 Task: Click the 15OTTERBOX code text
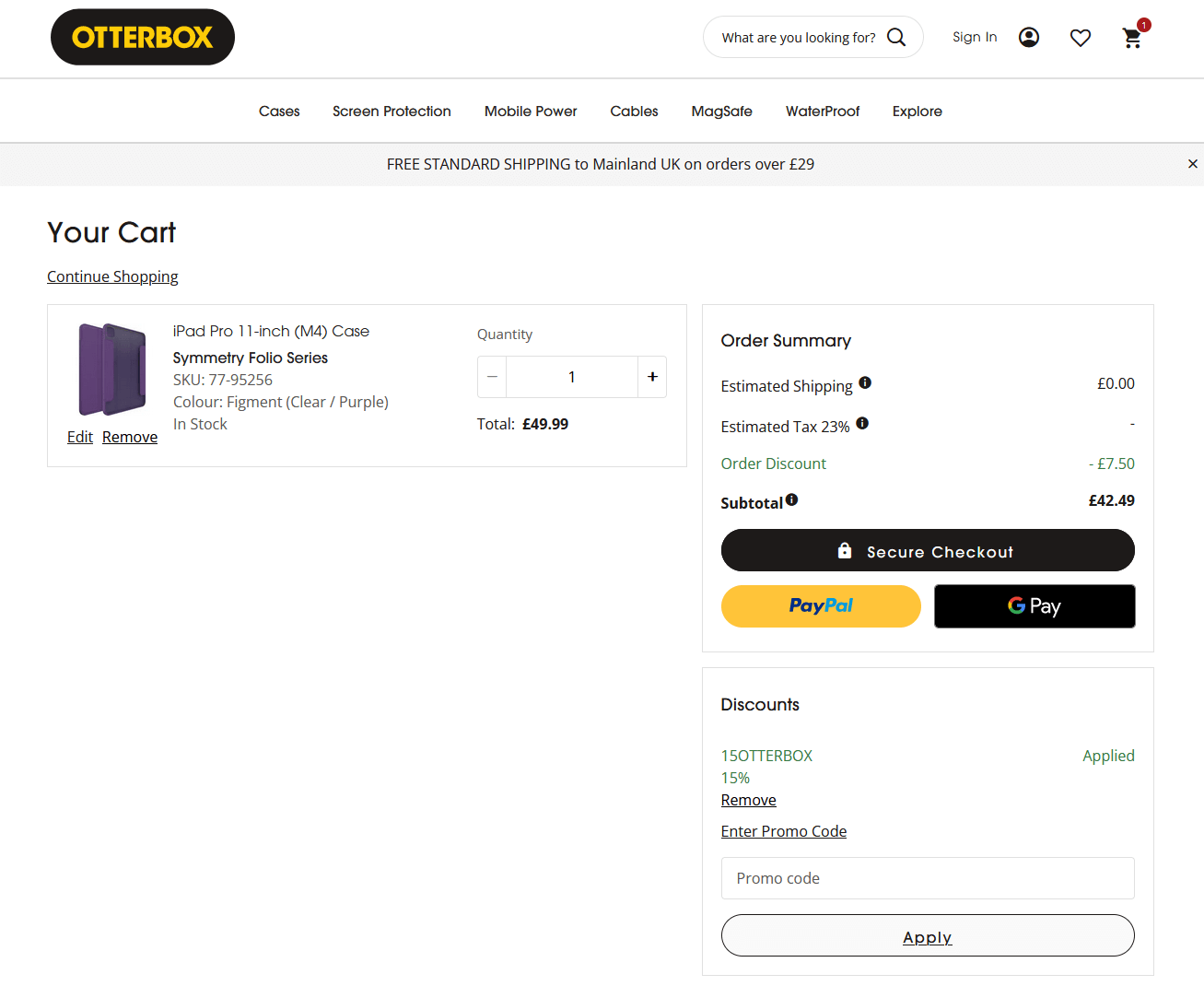point(766,756)
